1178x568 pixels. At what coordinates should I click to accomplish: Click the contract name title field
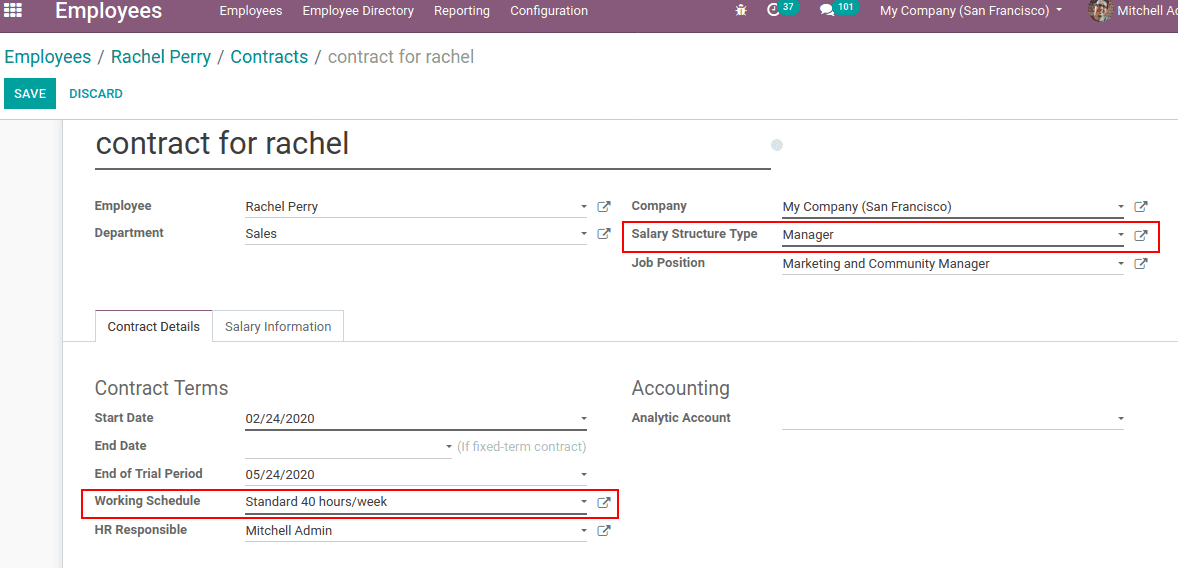point(433,144)
